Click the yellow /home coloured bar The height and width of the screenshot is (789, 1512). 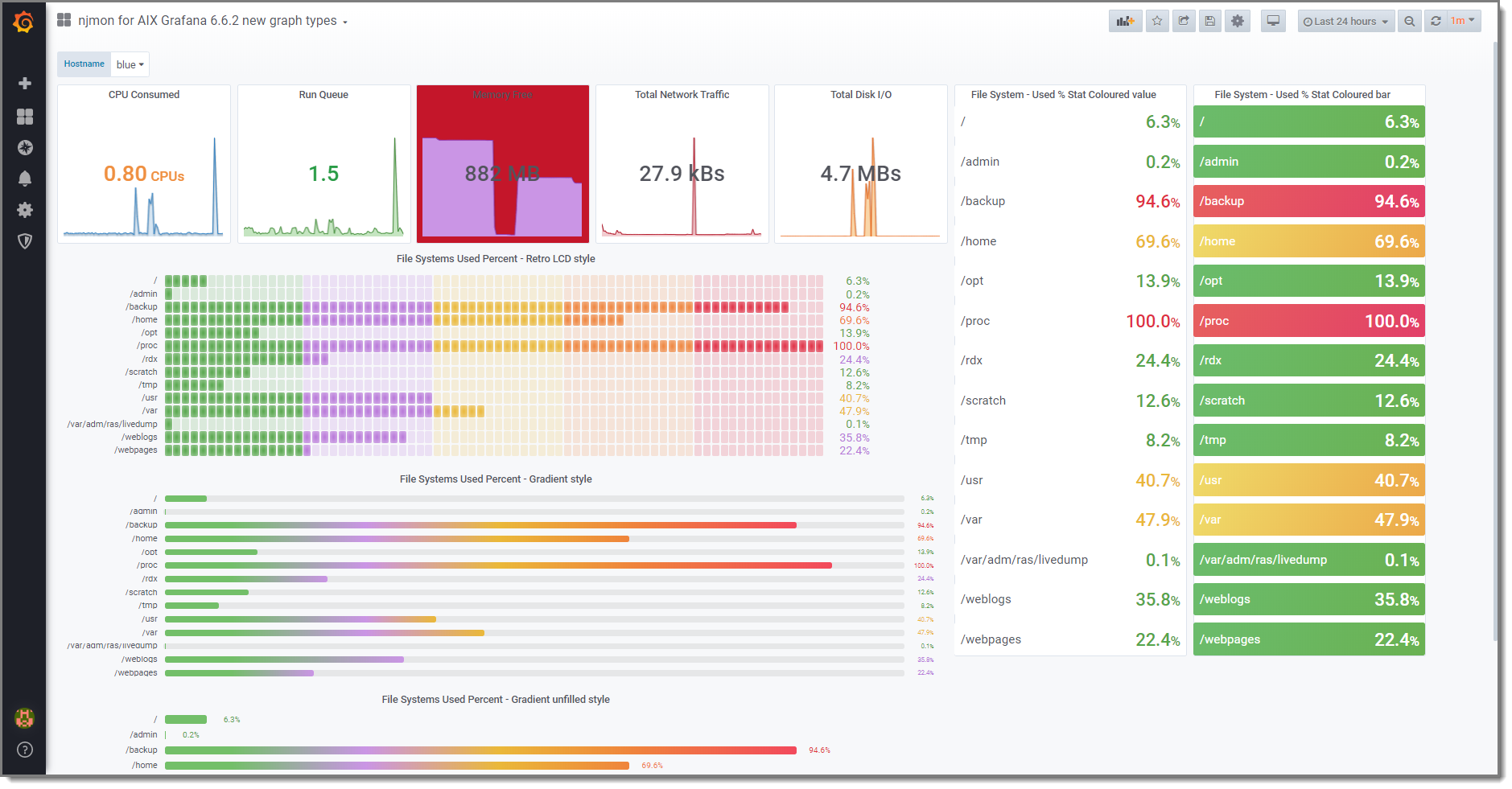(1309, 241)
